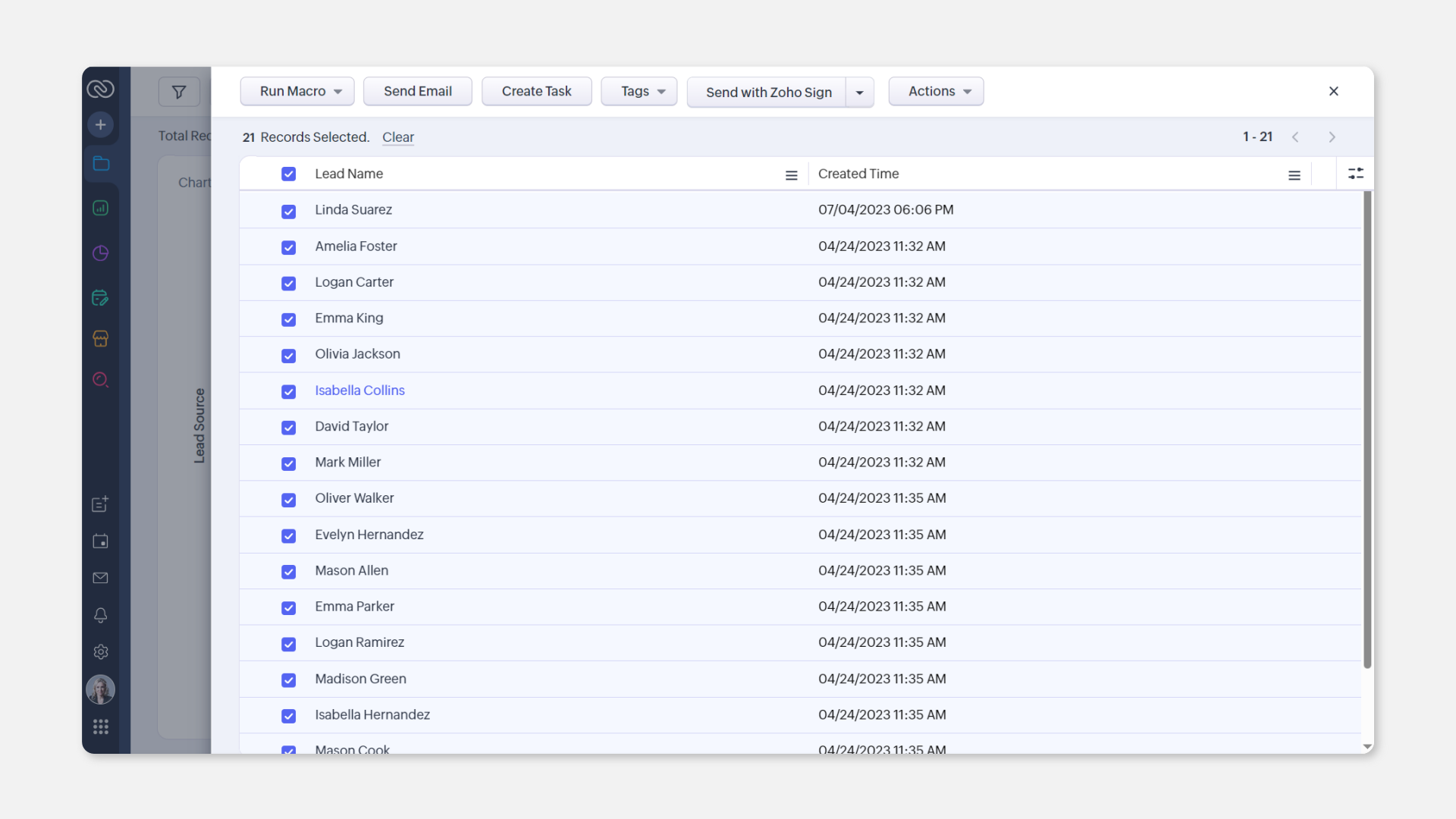Open the Tags dropdown

coord(639,91)
